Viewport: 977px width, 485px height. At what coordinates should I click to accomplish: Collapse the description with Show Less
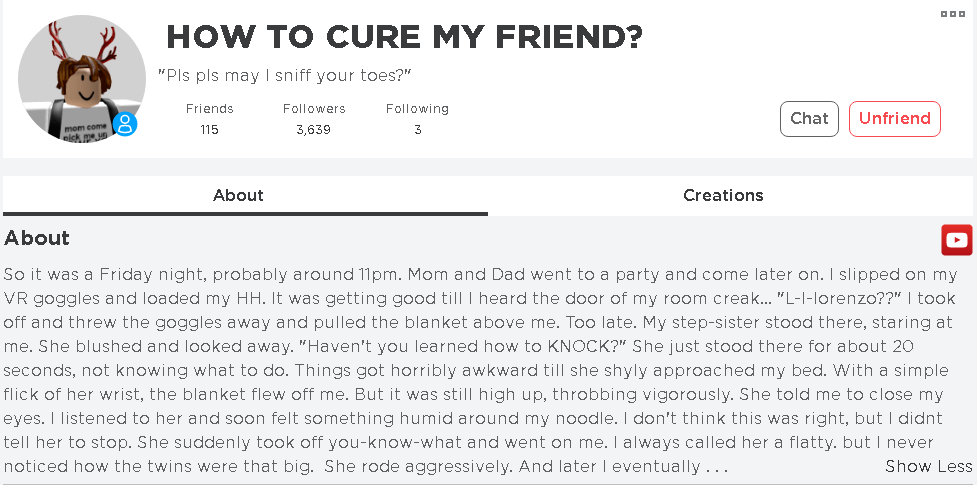928,466
